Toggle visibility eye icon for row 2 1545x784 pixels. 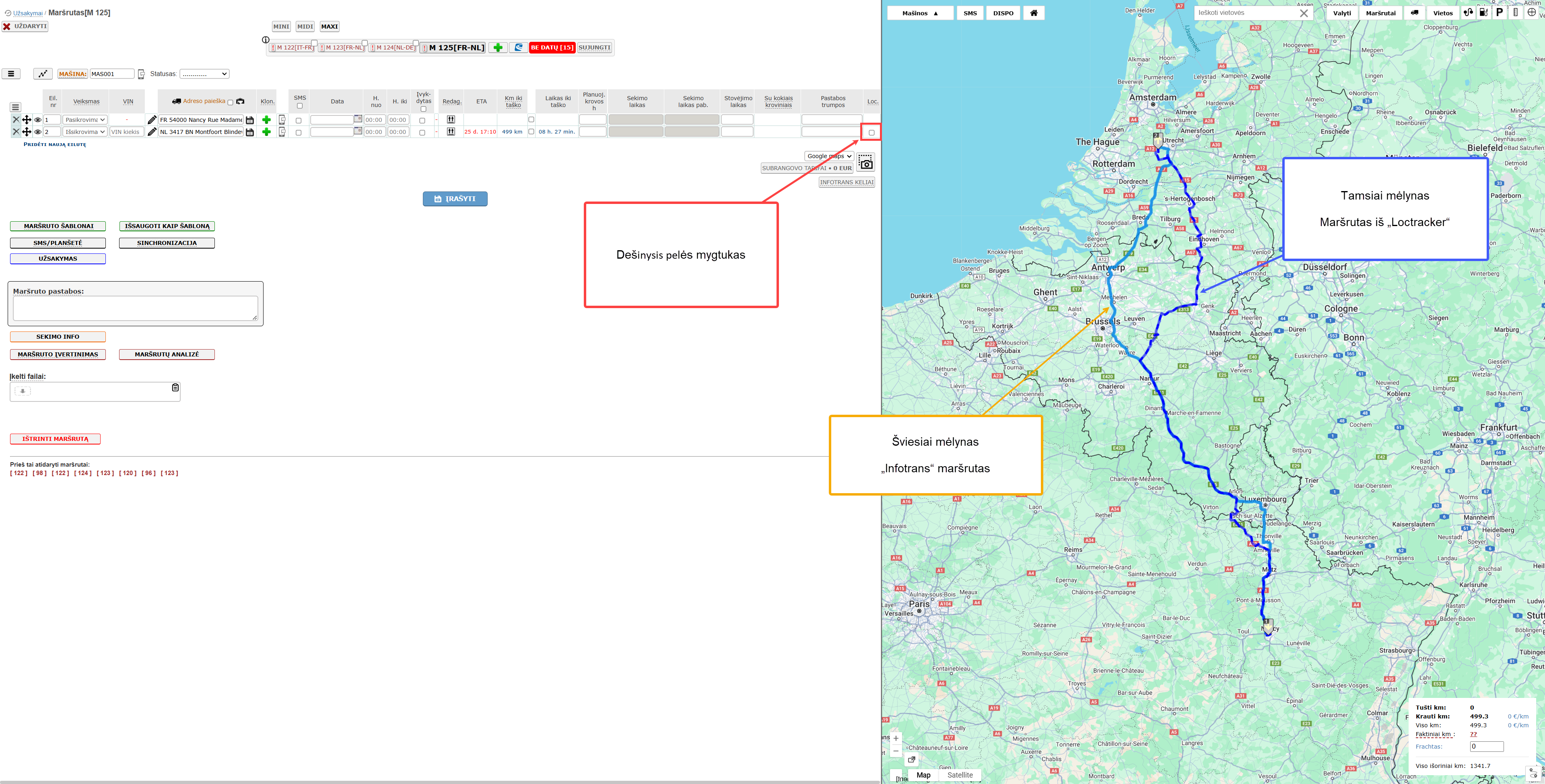pos(38,132)
